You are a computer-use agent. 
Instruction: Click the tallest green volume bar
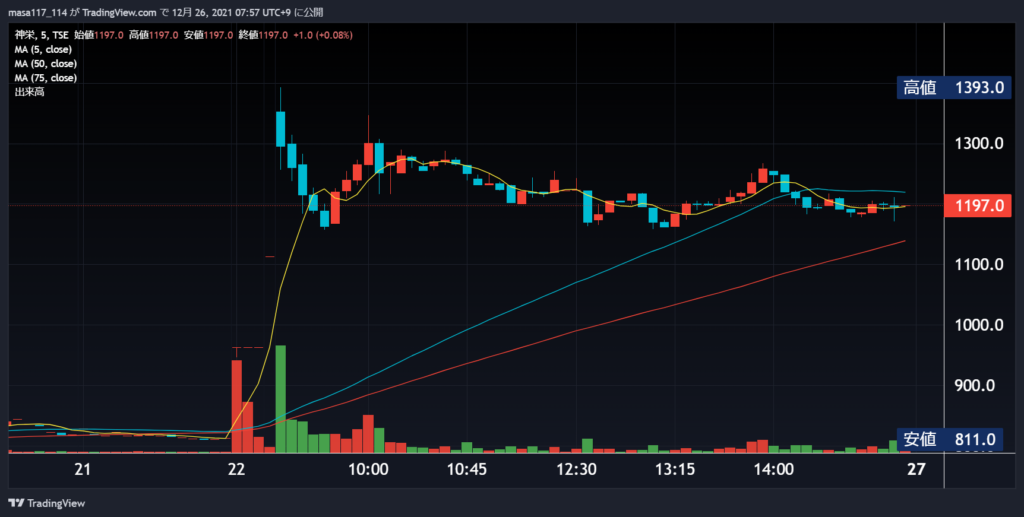point(281,399)
